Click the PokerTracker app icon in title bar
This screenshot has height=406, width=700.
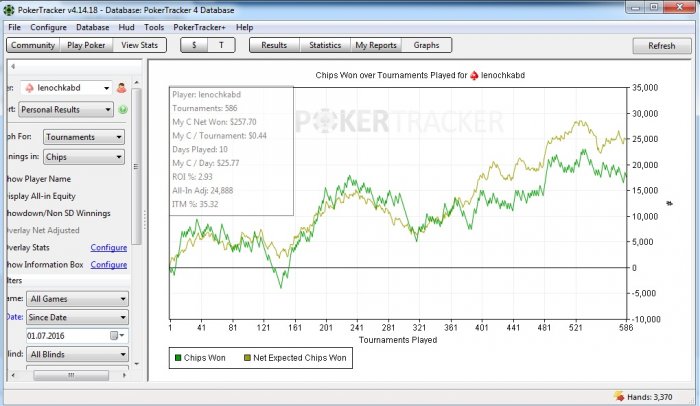8,10
